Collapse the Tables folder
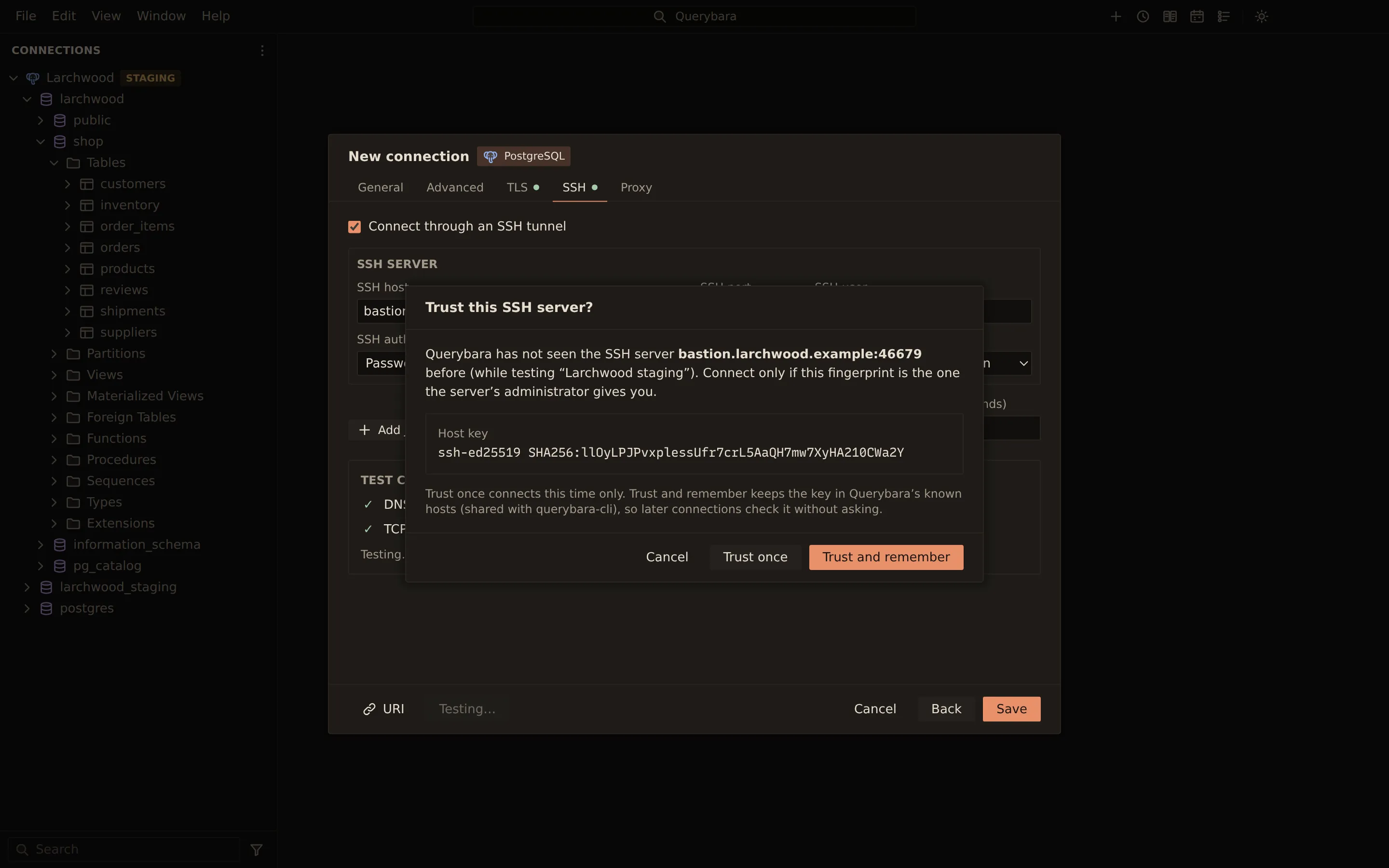 (54, 163)
